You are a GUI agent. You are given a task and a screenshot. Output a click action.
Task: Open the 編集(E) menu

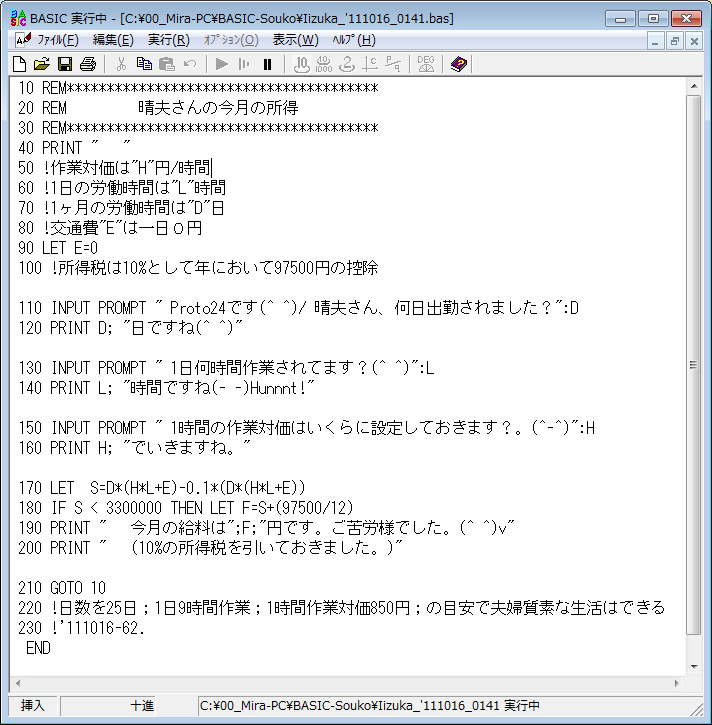pos(113,40)
